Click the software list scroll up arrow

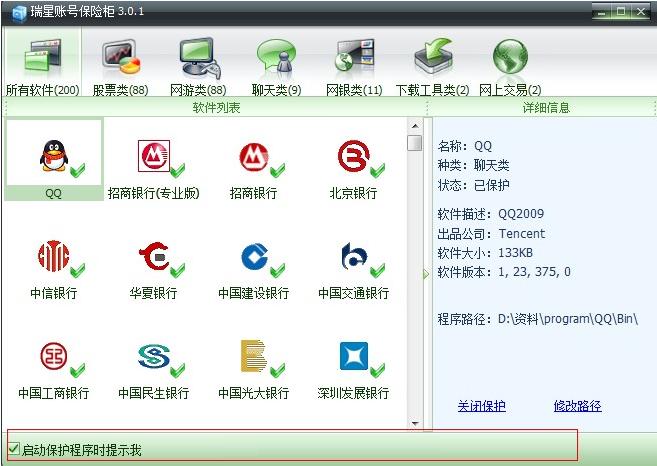[415, 126]
